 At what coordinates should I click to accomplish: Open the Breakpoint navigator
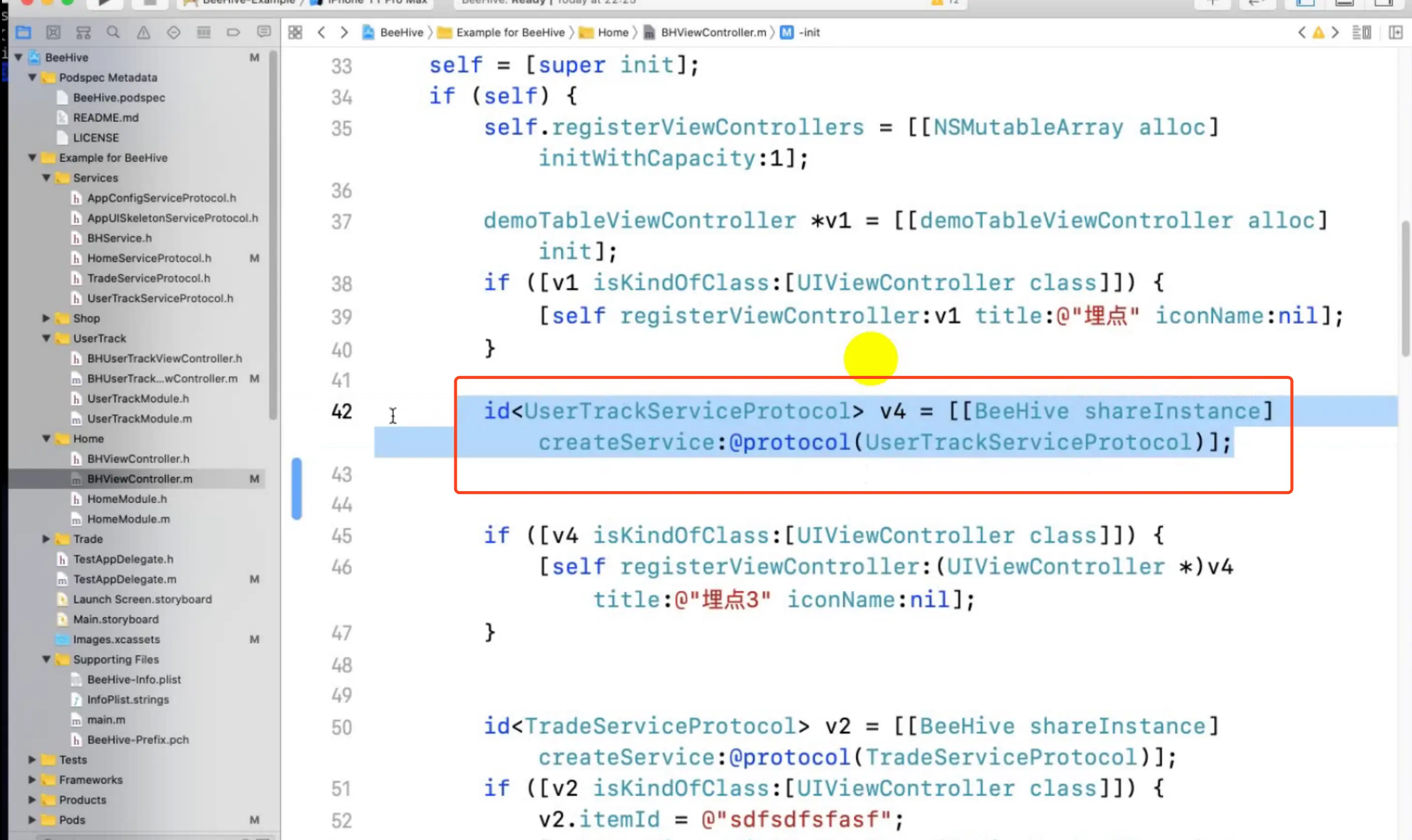pos(233,32)
